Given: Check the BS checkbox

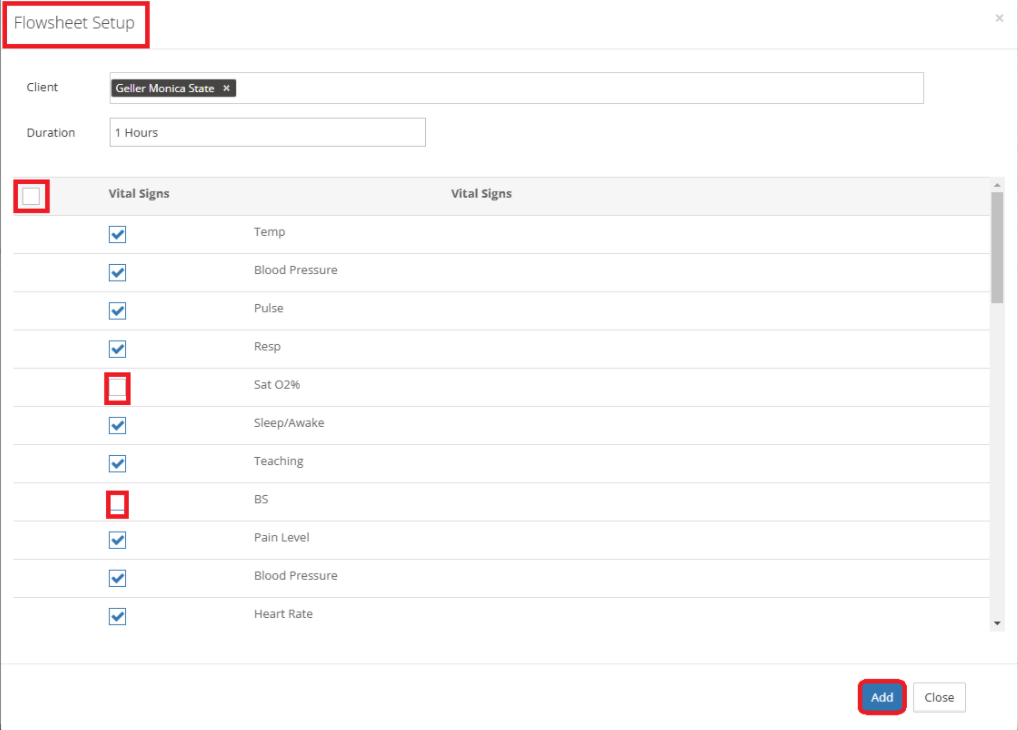Looking at the screenshot, I should [117, 503].
